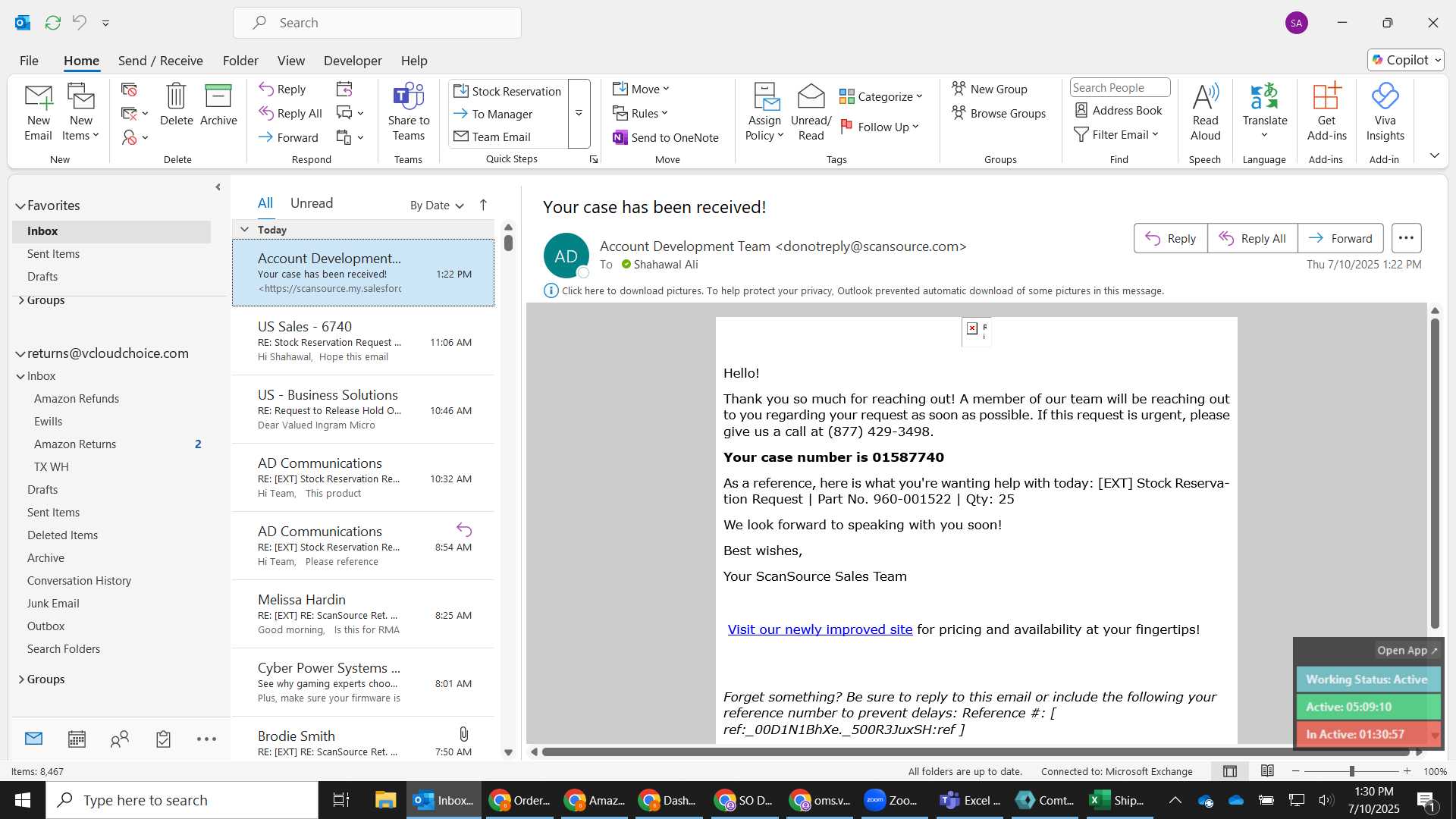1456x819 pixels.
Task: Open the Follow Up dropdown
Action: point(880,127)
